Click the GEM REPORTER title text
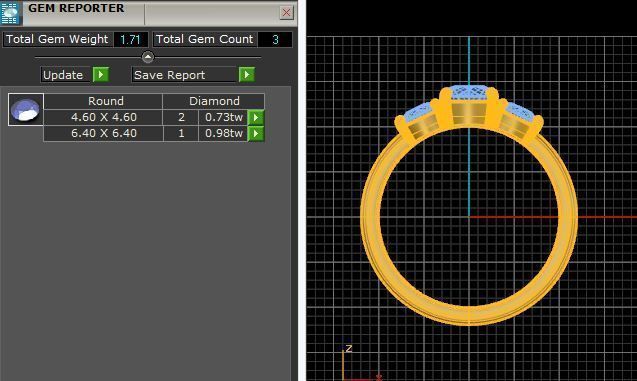 click(76, 8)
